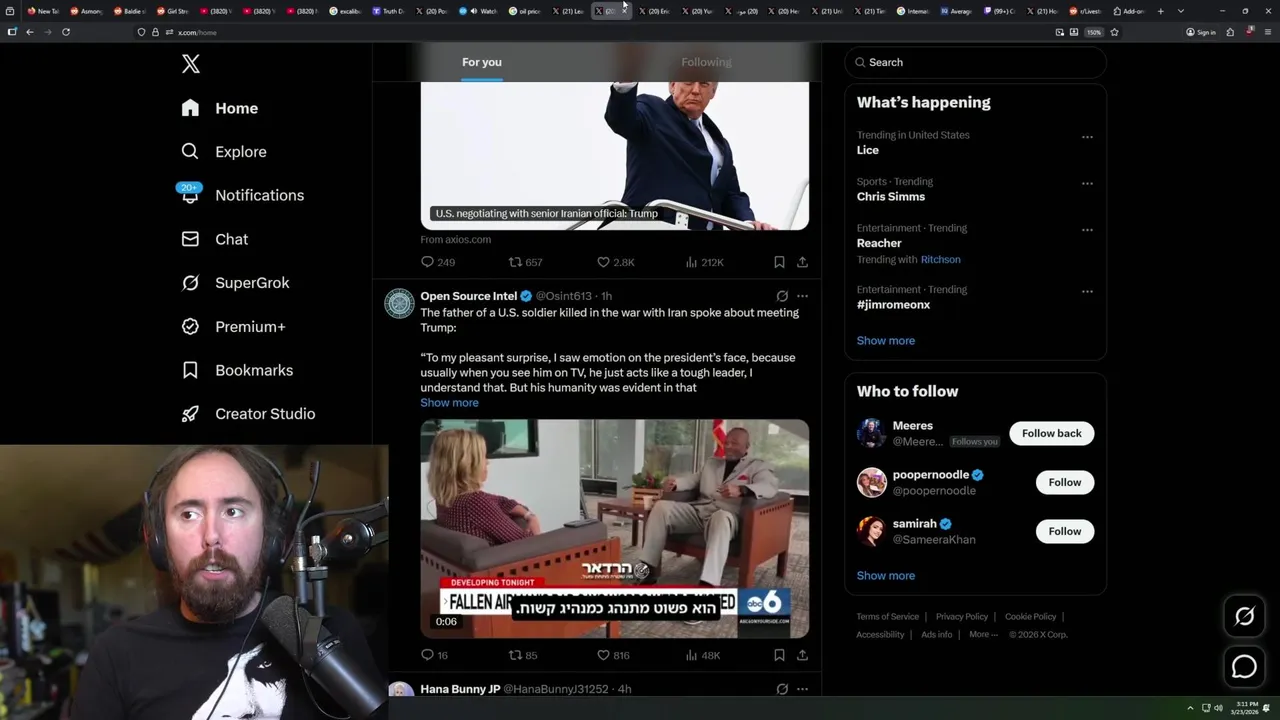Viewport: 1280px width, 720px height.
Task: Open floating chat messages button
Action: (1244, 666)
